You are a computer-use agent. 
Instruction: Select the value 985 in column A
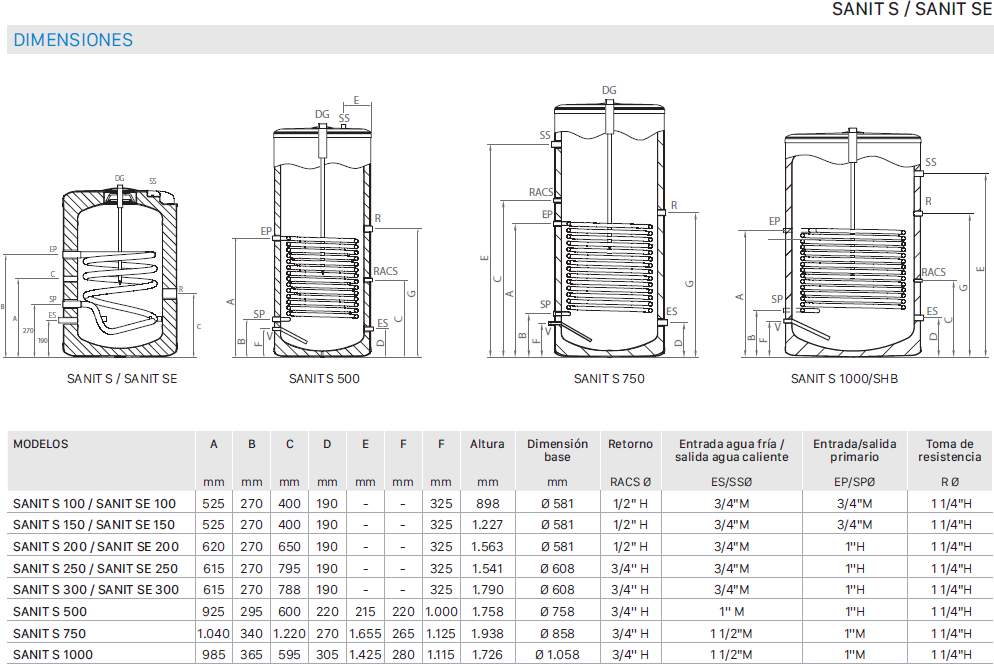point(214,654)
